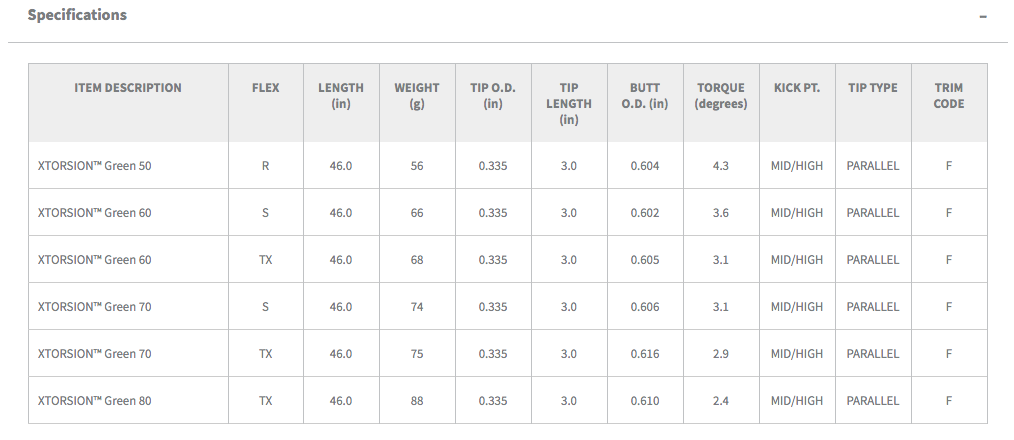The height and width of the screenshot is (440, 1014).
Task: Select the 74 gram weight cell
Action: (417, 307)
